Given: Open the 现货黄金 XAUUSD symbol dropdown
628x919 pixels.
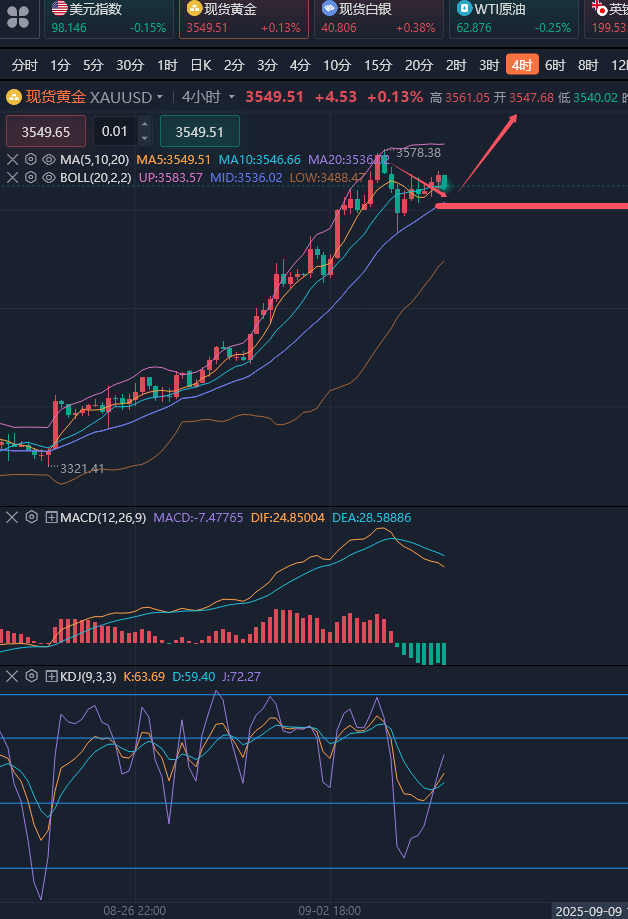Looking at the screenshot, I should point(84,97).
